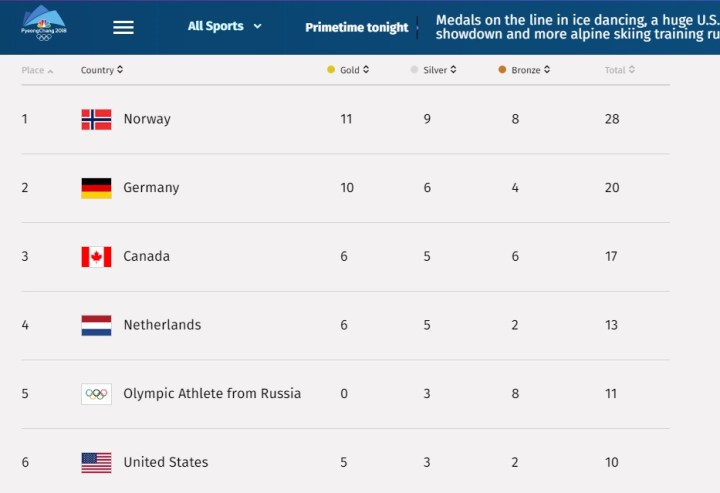Viewport: 720px width, 493px height.
Task: Open the Norway country link
Action: (147, 119)
